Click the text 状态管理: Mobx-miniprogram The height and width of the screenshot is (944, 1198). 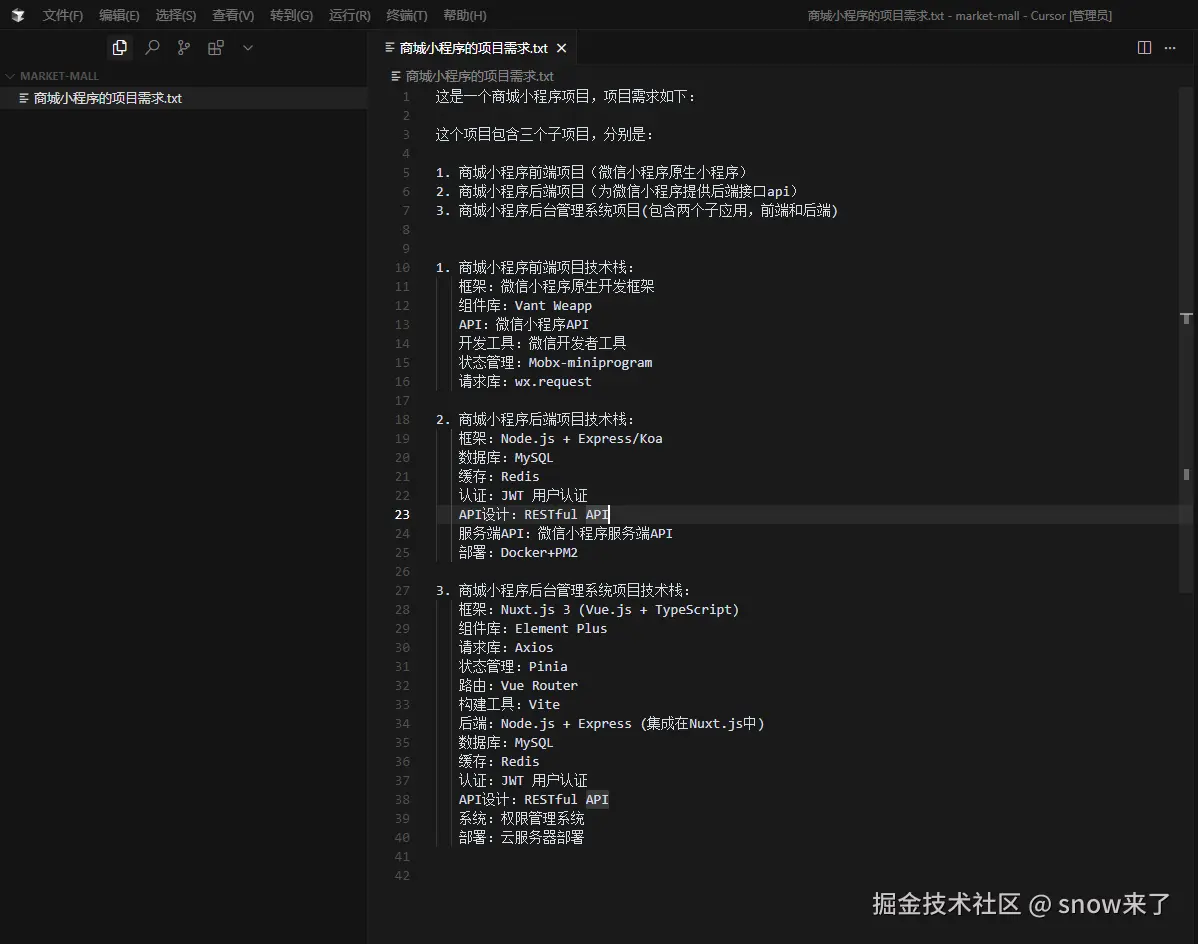[555, 363]
